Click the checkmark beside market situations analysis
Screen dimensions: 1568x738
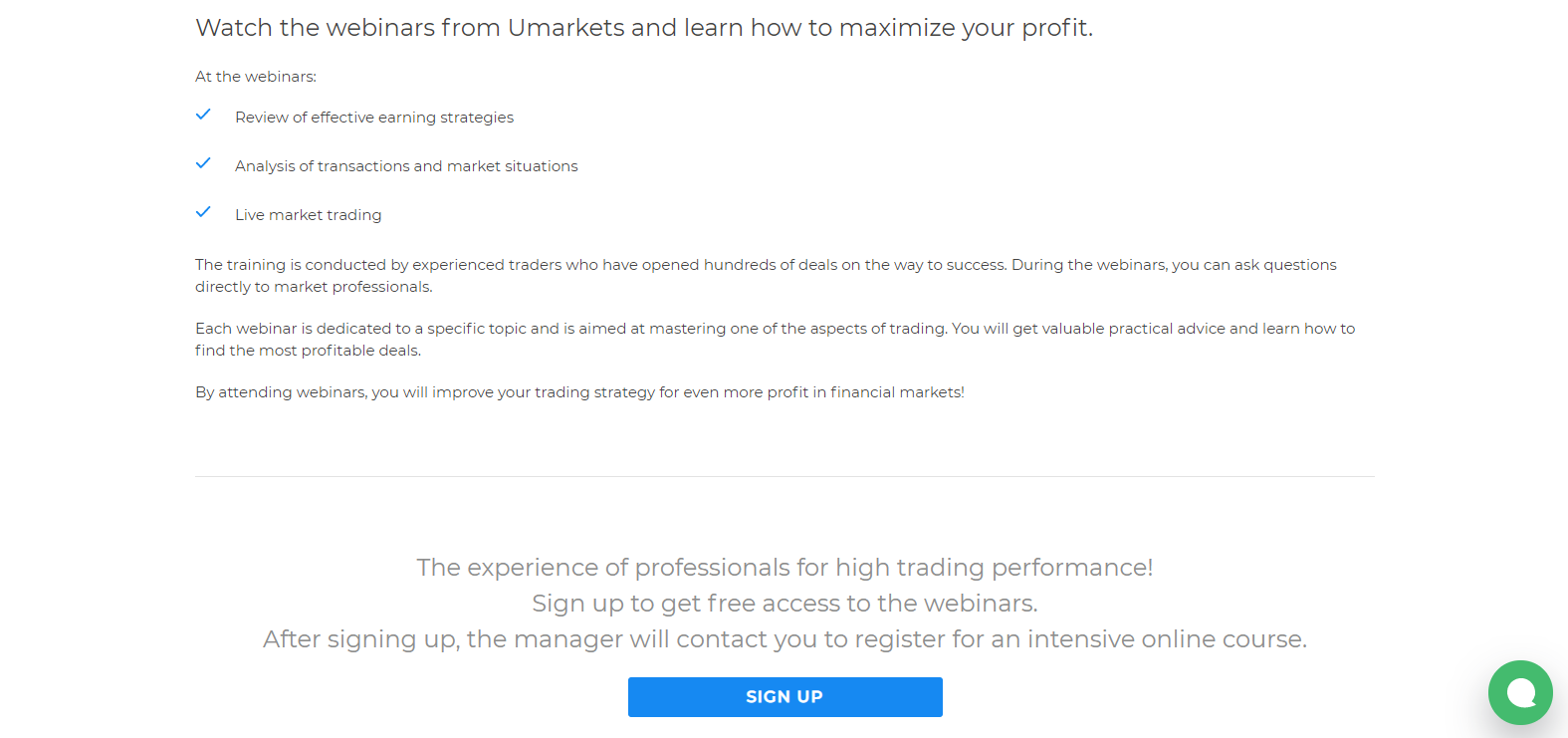click(203, 163)
